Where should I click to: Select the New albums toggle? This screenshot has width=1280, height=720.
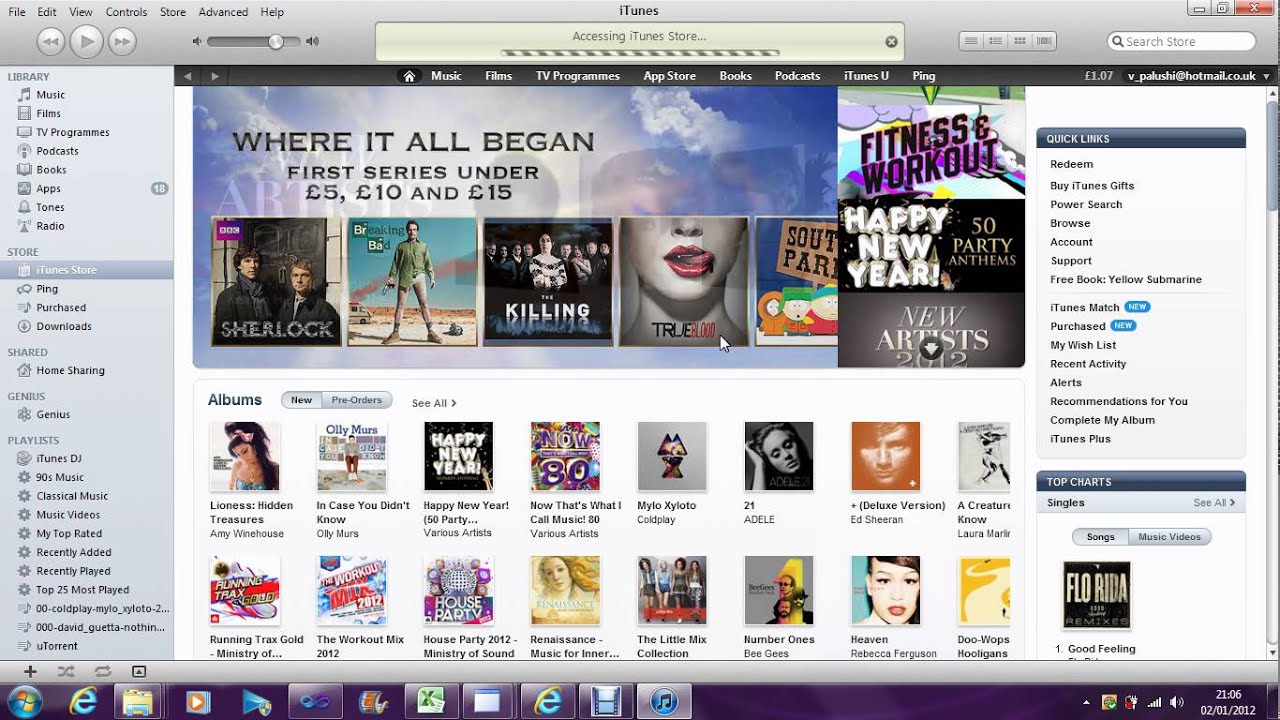click(x=301, y=400)
